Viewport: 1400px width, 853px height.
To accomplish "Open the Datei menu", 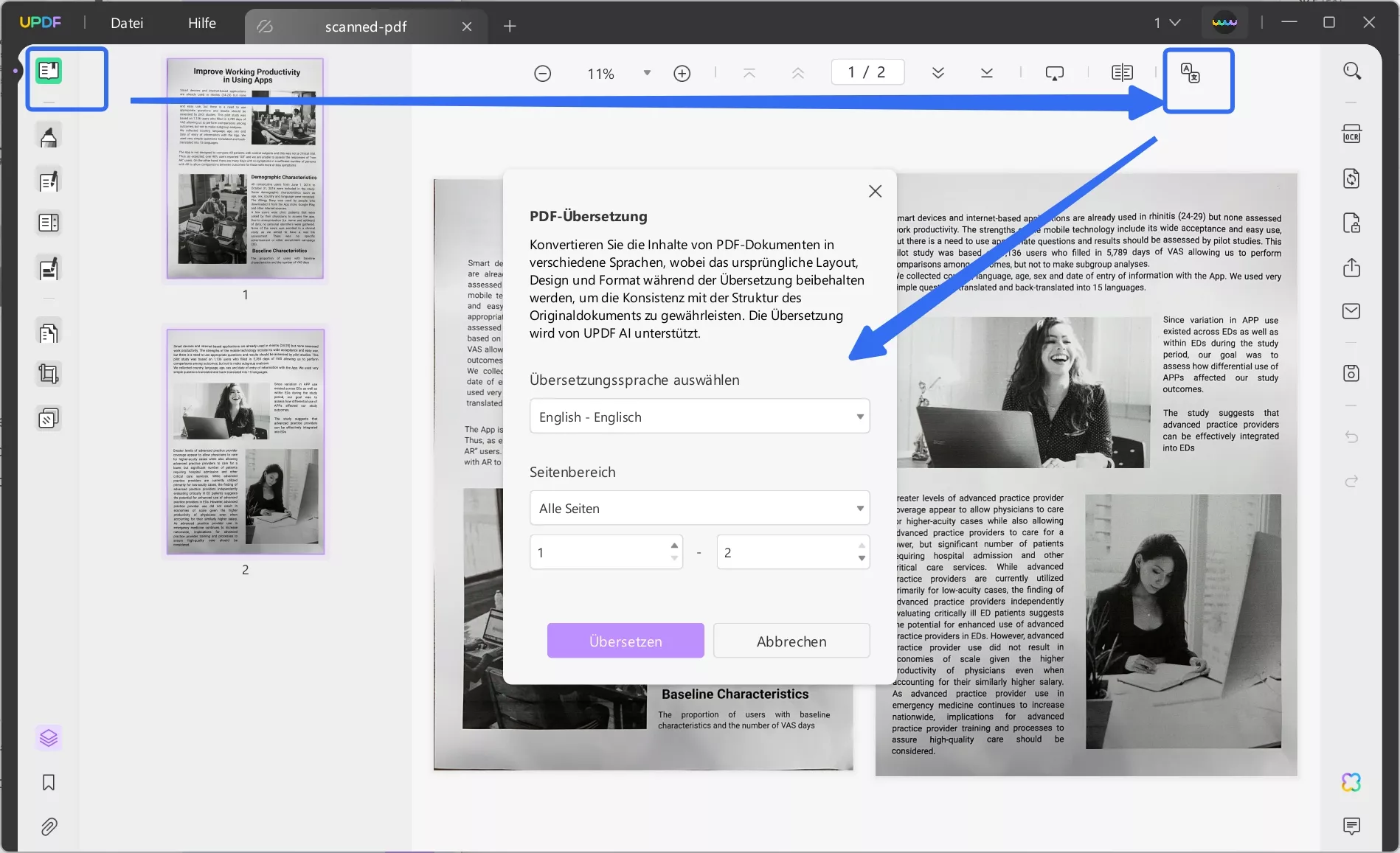I will tap(127, 23).
